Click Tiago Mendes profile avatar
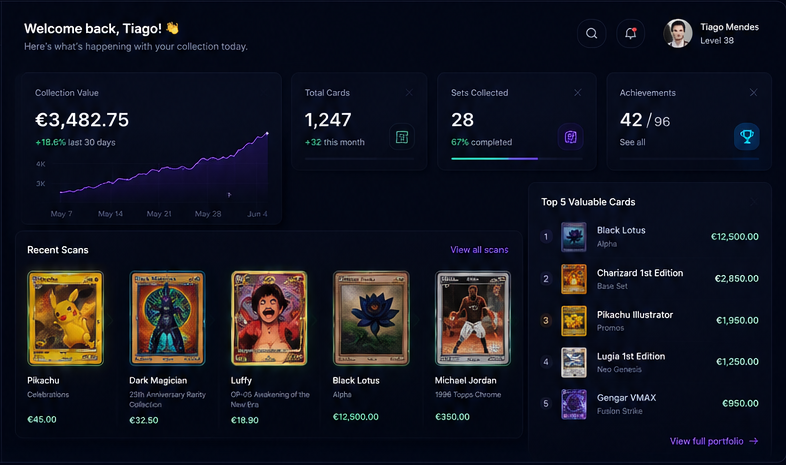The image size is (786, 465). click(678, 34)
